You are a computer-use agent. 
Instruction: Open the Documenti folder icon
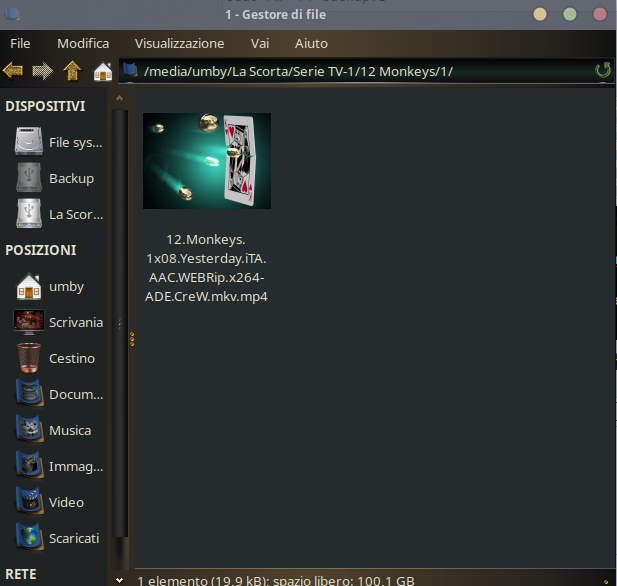pos(29,394)
